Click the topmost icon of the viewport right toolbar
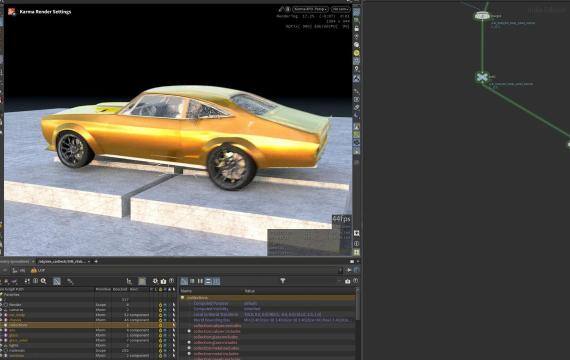 [357, 12]
